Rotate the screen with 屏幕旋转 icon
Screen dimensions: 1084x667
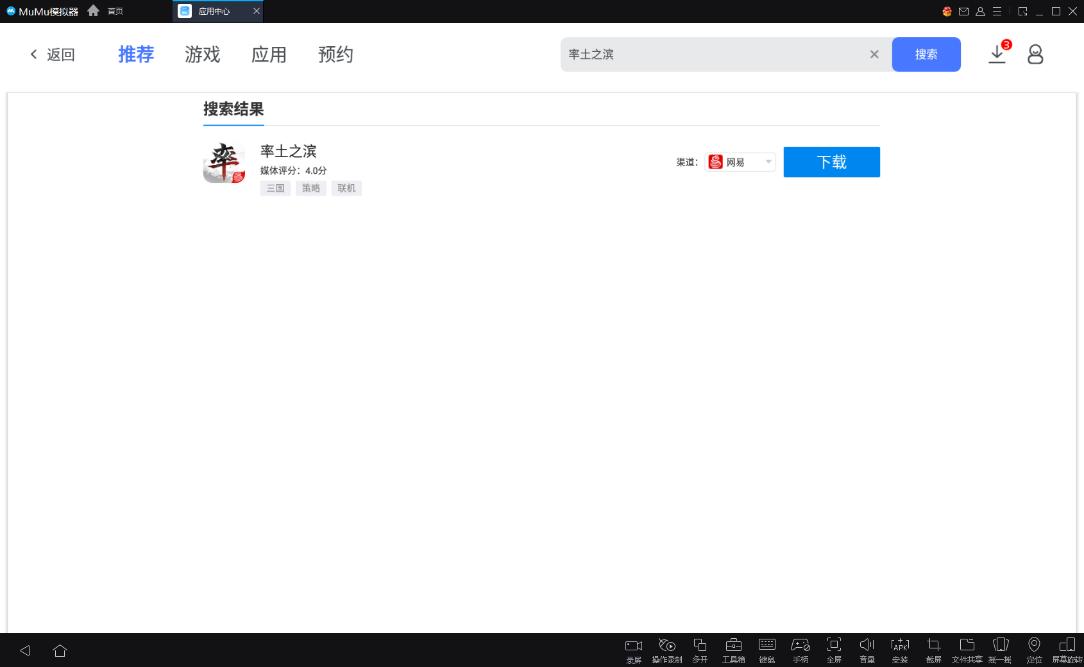(x=1066, y=647)
